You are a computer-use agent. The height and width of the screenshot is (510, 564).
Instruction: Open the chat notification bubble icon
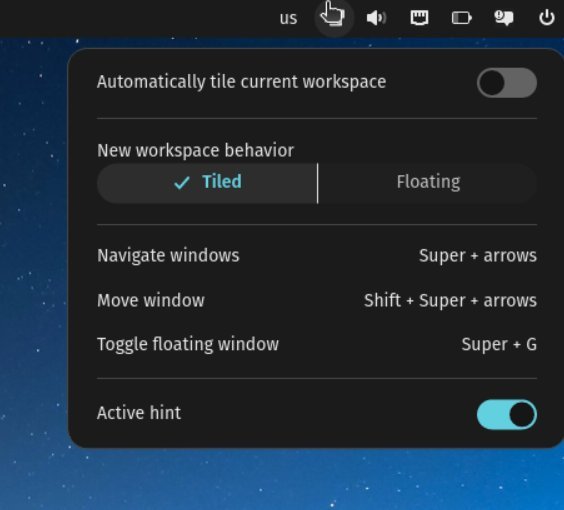pos(504,18)
